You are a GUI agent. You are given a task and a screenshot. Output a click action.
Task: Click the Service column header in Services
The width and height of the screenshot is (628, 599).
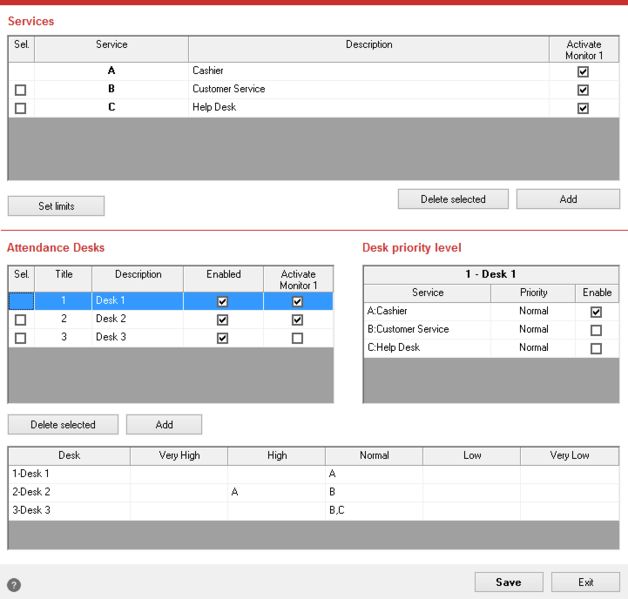pos(111,49)
